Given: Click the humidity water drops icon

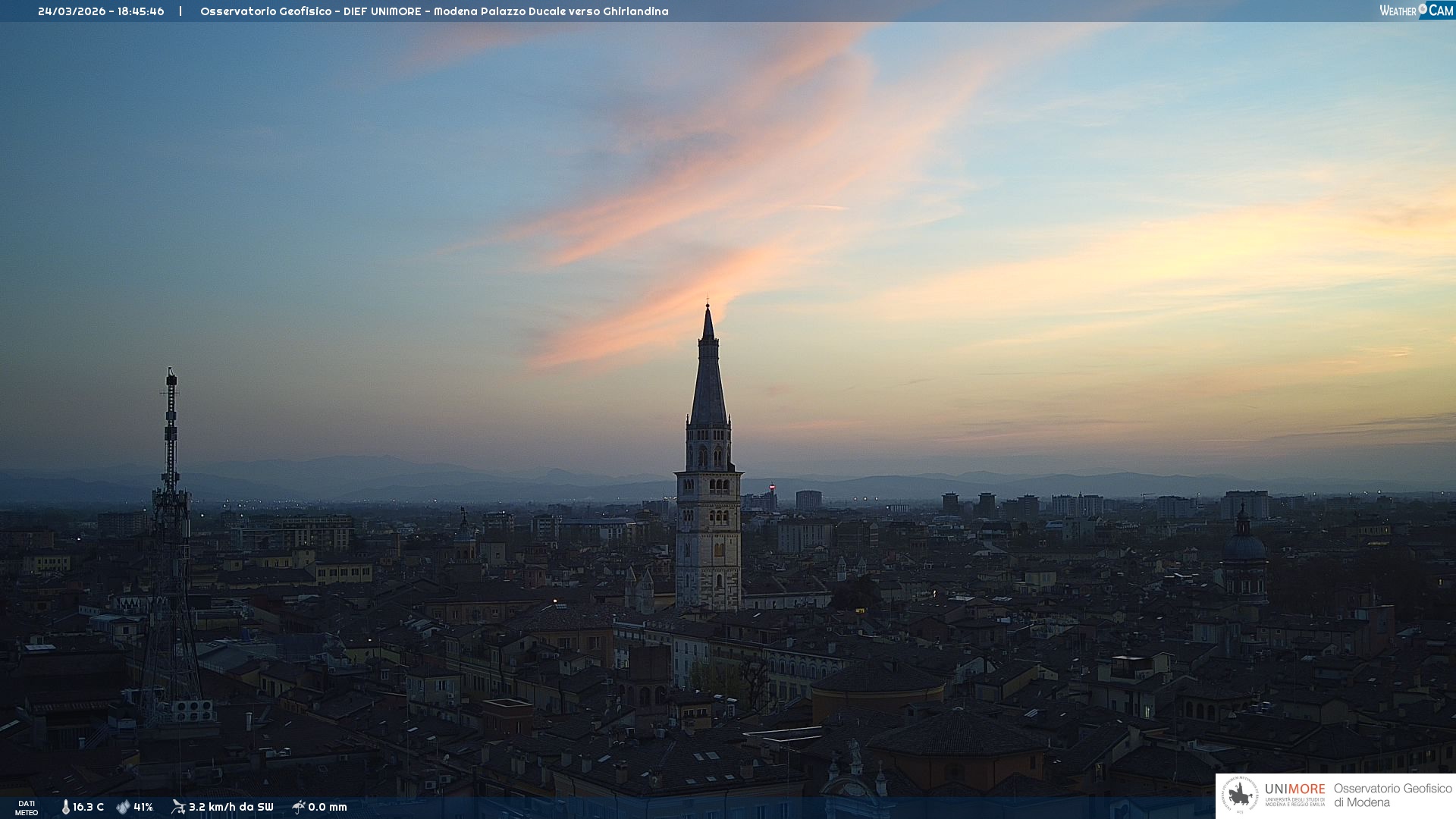Looking at the screenshot, I should point(123,807).
